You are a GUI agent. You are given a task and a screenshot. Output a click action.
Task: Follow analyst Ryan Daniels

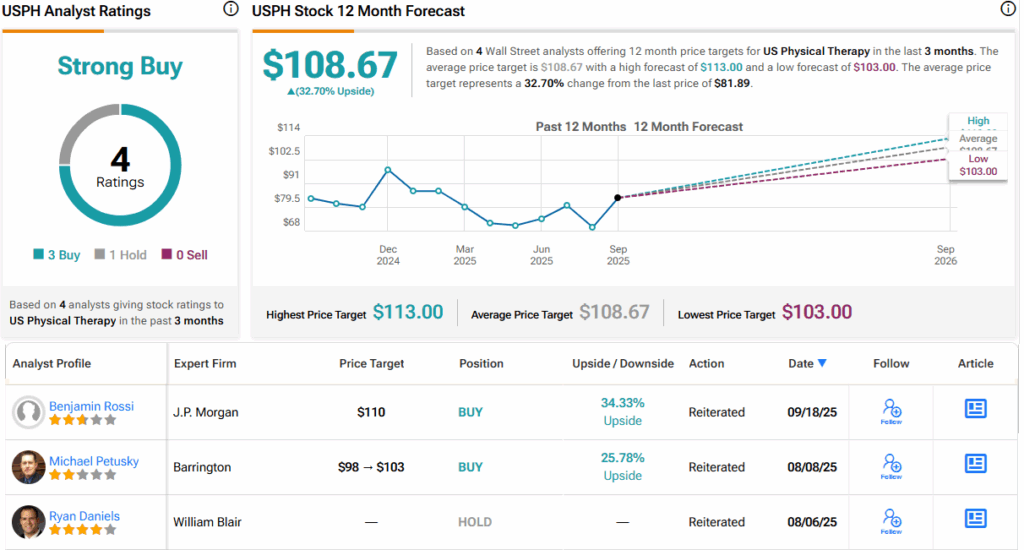pos(891,521)
